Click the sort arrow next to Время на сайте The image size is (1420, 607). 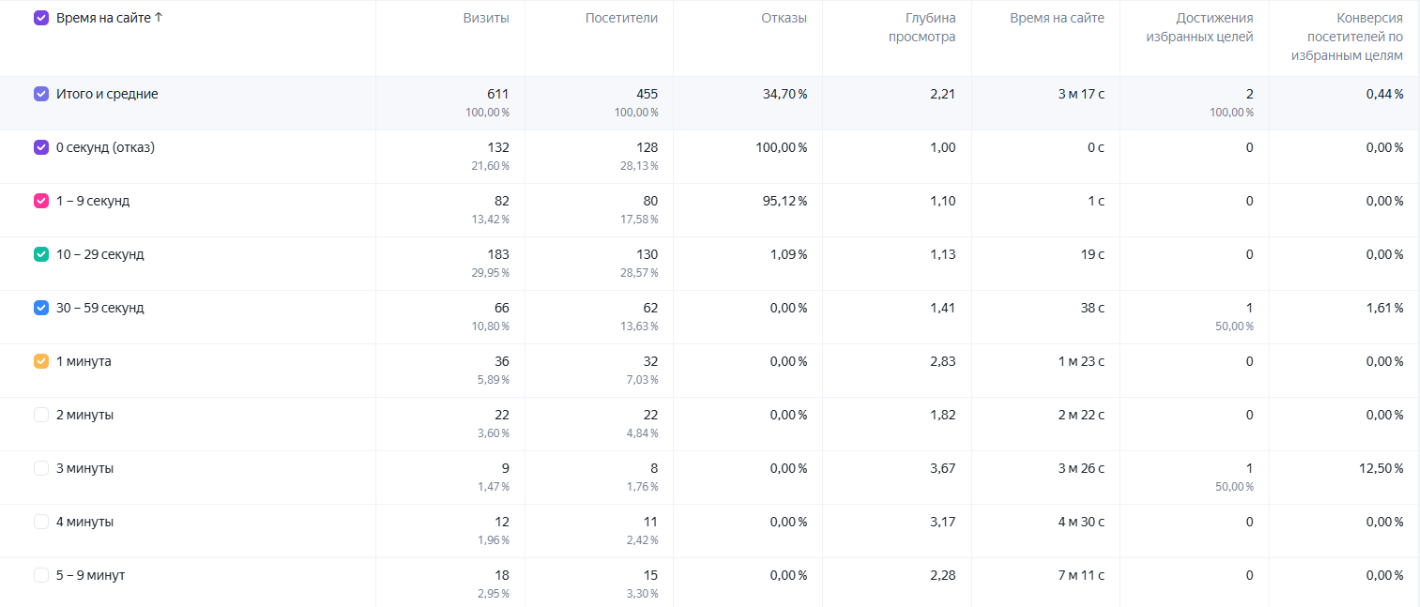159,18
